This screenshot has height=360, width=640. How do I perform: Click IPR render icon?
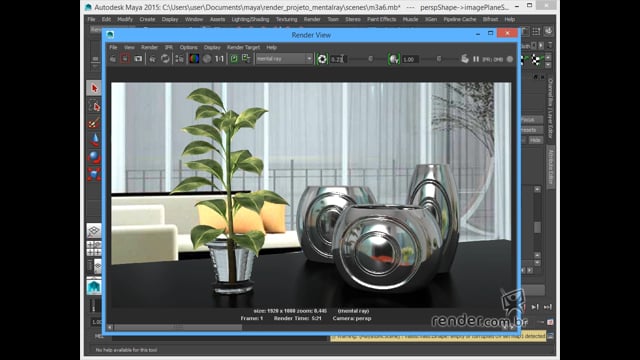(x=152, y=59)
